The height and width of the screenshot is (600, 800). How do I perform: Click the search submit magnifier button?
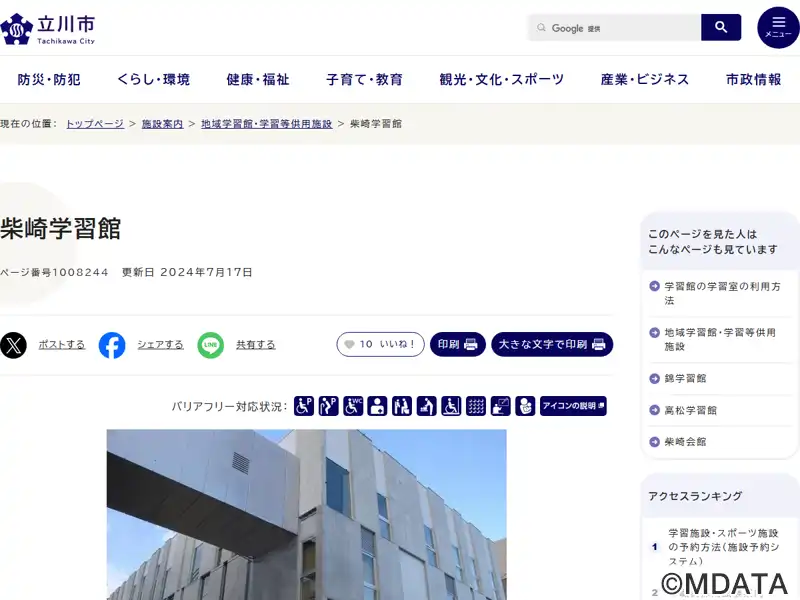point(721,27)
